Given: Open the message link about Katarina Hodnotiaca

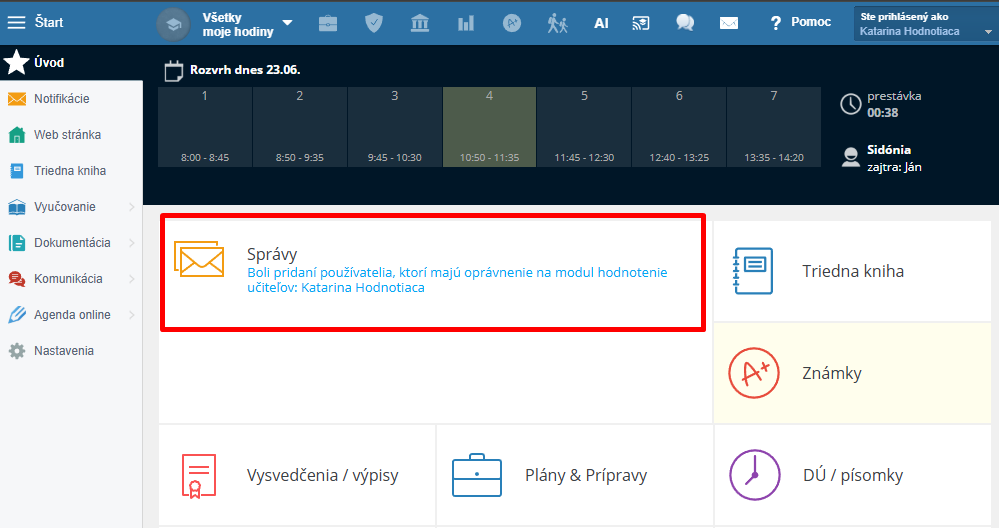Looking at the screenshot, I should [x=457, y=280].
